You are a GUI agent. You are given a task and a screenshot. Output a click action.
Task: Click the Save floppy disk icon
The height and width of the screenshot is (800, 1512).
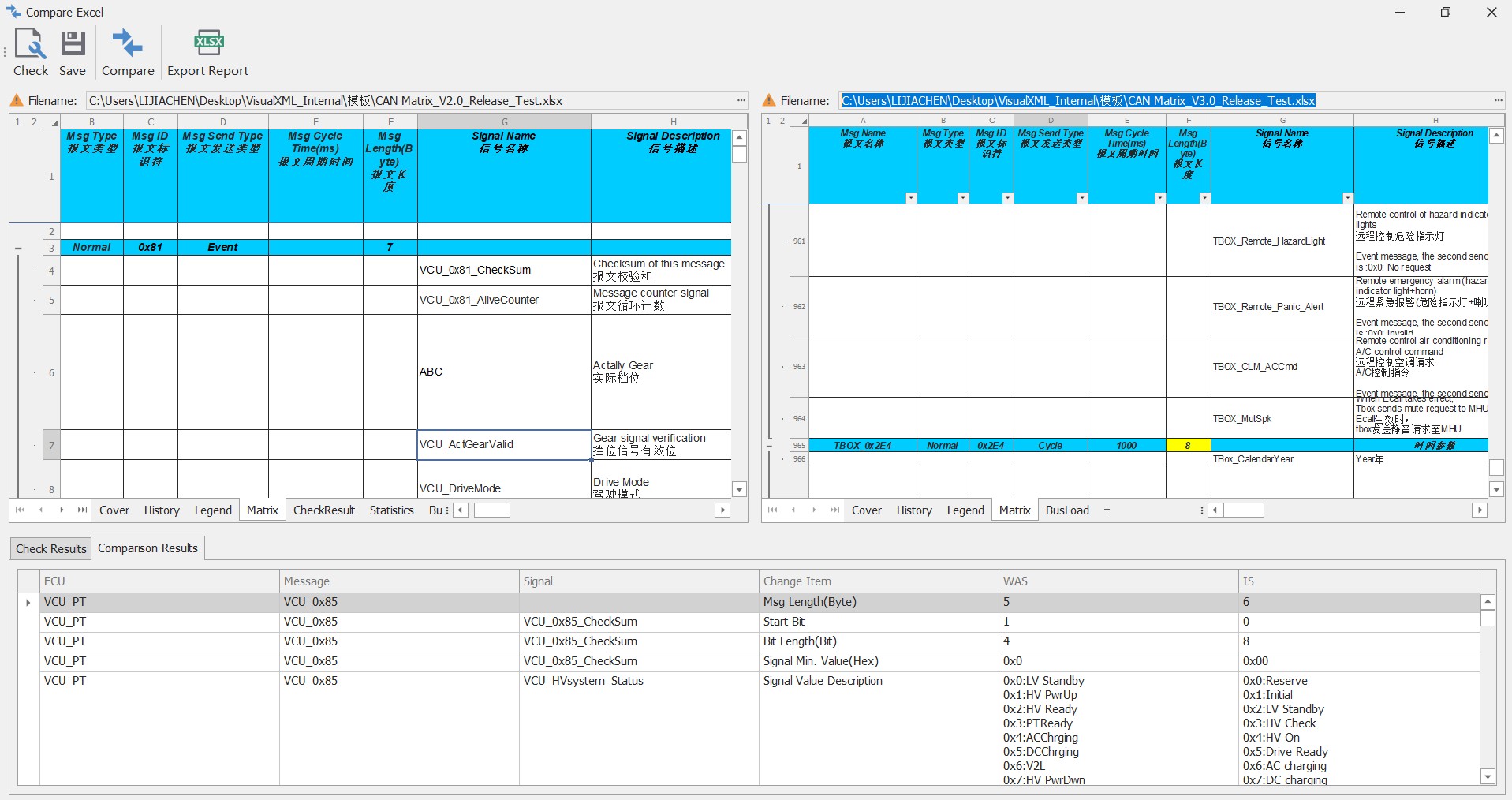[x=73, y=43]
